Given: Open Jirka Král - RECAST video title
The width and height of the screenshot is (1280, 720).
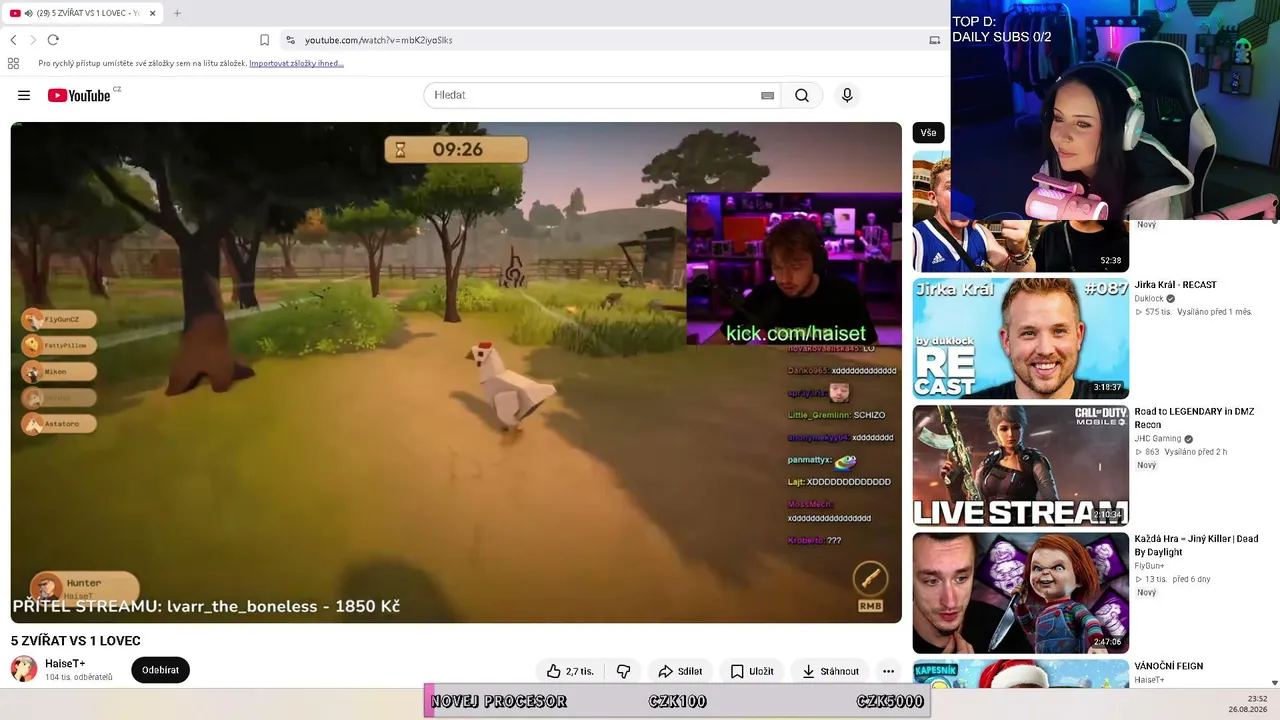Looking at the screenshot, I should 1175,285.
